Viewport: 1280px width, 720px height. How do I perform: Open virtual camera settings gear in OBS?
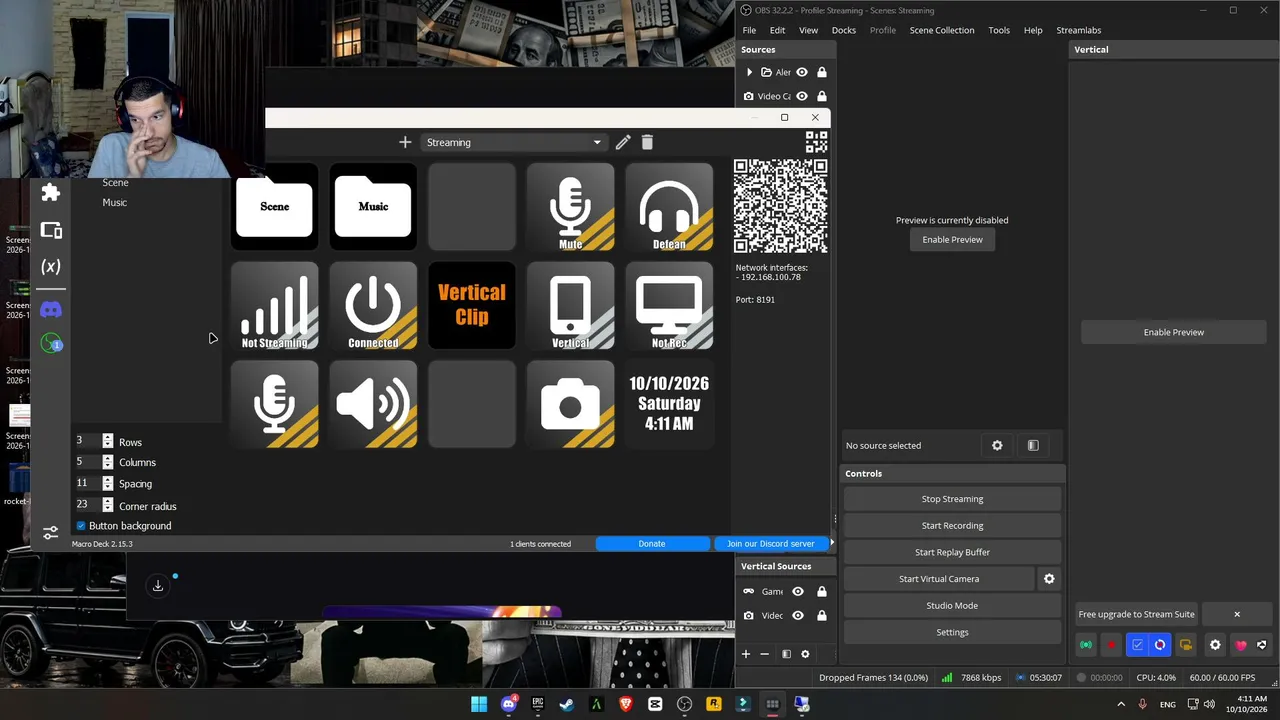[x=1049, y=578]
